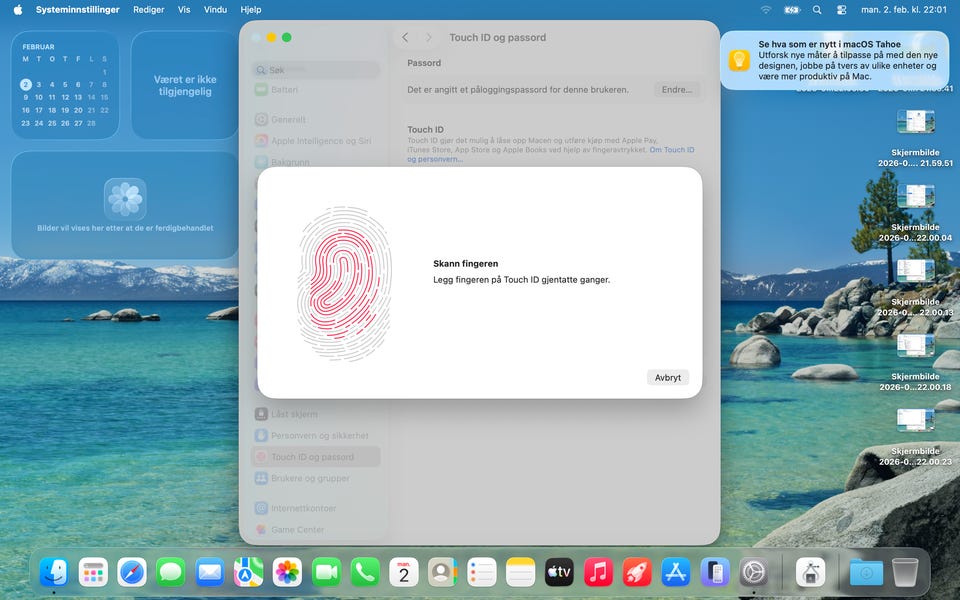Launch Photos from the Dock
The width and height of the screenshot is (960, 600).
pyautogui.click(x=288, y=572)
